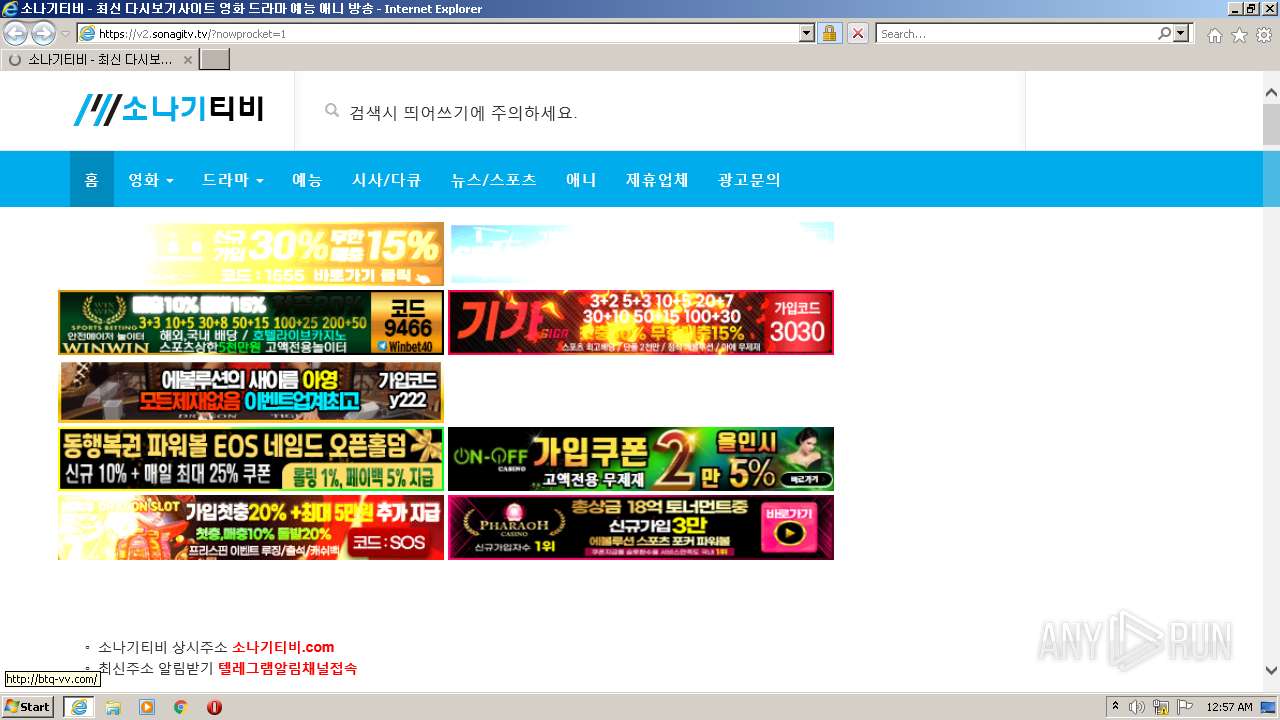Select the 홈 menu item
This screenshot has height=720, width=1280.
point(91,179)
